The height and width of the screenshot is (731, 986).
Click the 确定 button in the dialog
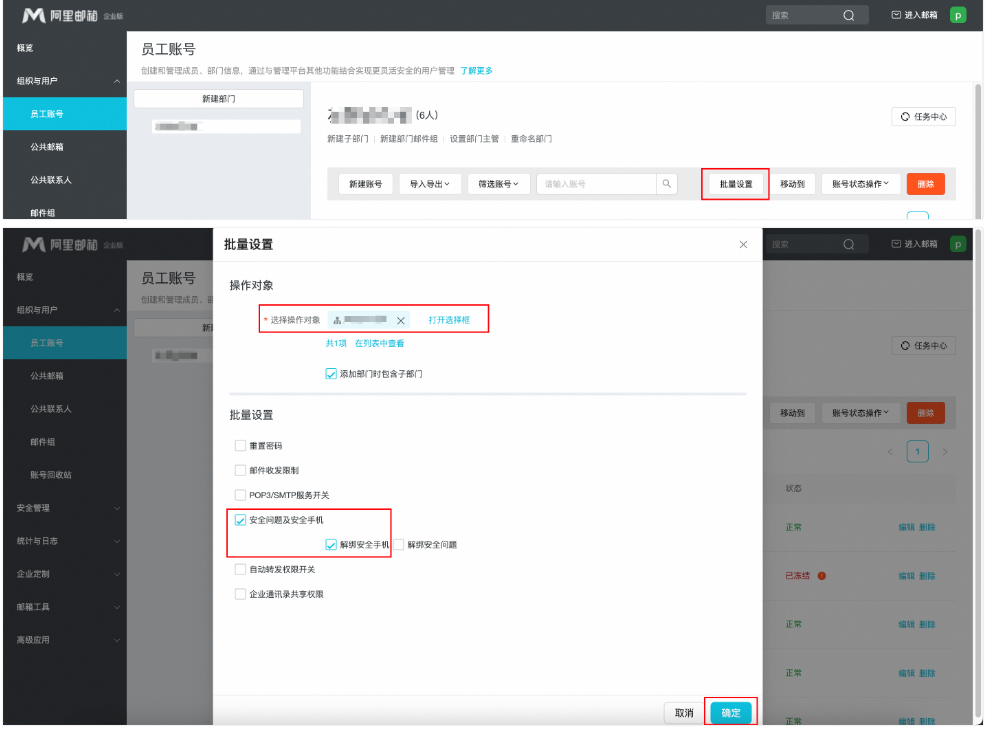pyautogui.click(x=730, y=711)
